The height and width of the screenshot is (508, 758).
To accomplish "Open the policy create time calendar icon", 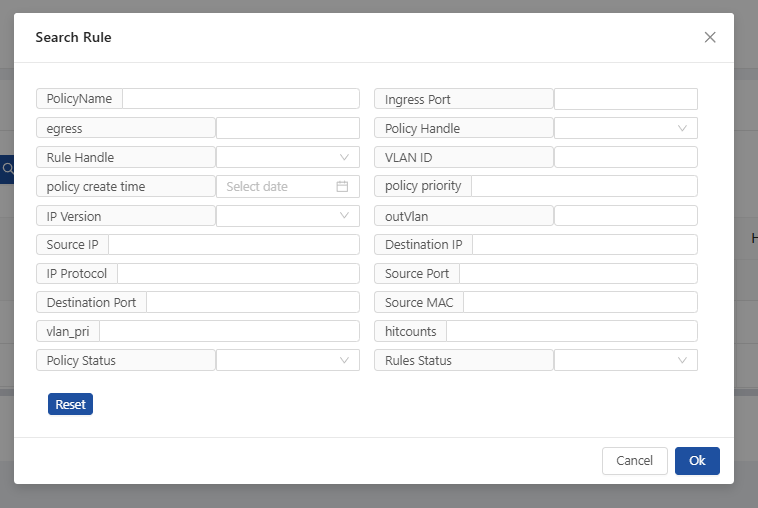I will tap(342, 186).
